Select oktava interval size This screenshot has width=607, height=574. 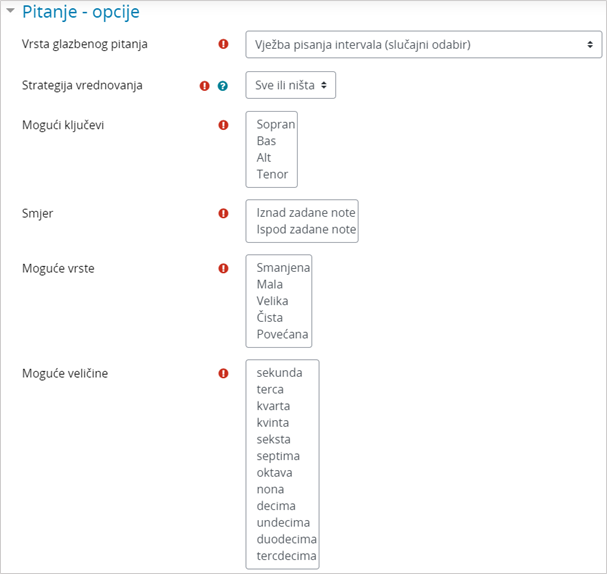click(274, 472)
